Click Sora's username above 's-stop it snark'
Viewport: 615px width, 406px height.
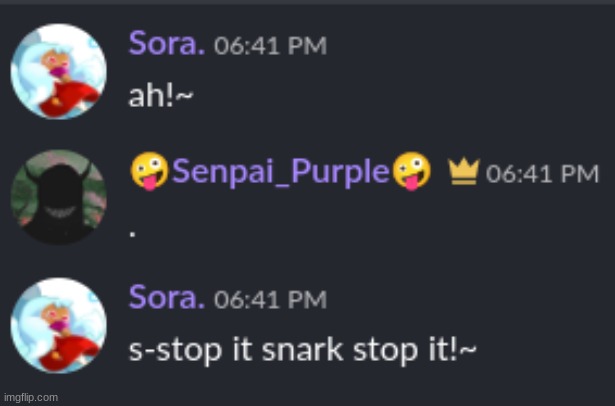167,298
